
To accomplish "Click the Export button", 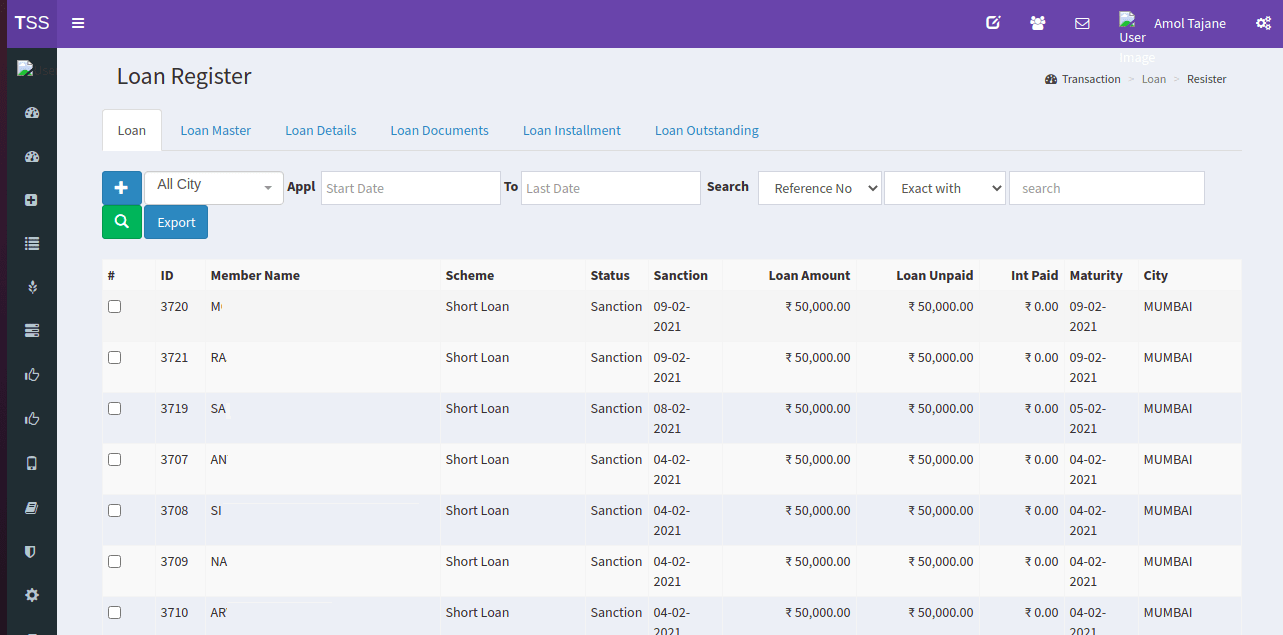I will [x=176, y=222].
